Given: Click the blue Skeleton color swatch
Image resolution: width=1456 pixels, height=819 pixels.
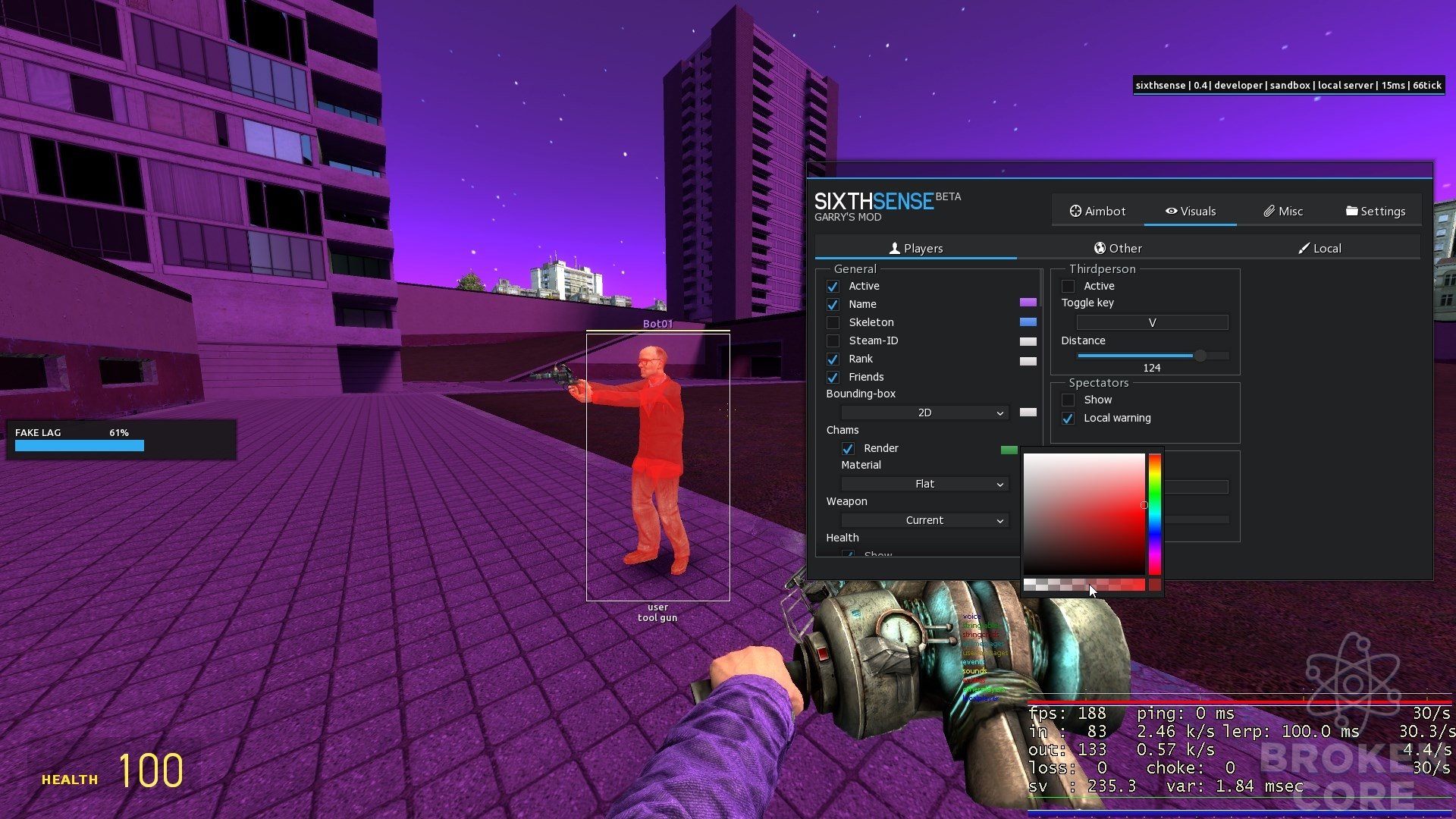Looking at the screenshot, I should [x=1028, y=322].
